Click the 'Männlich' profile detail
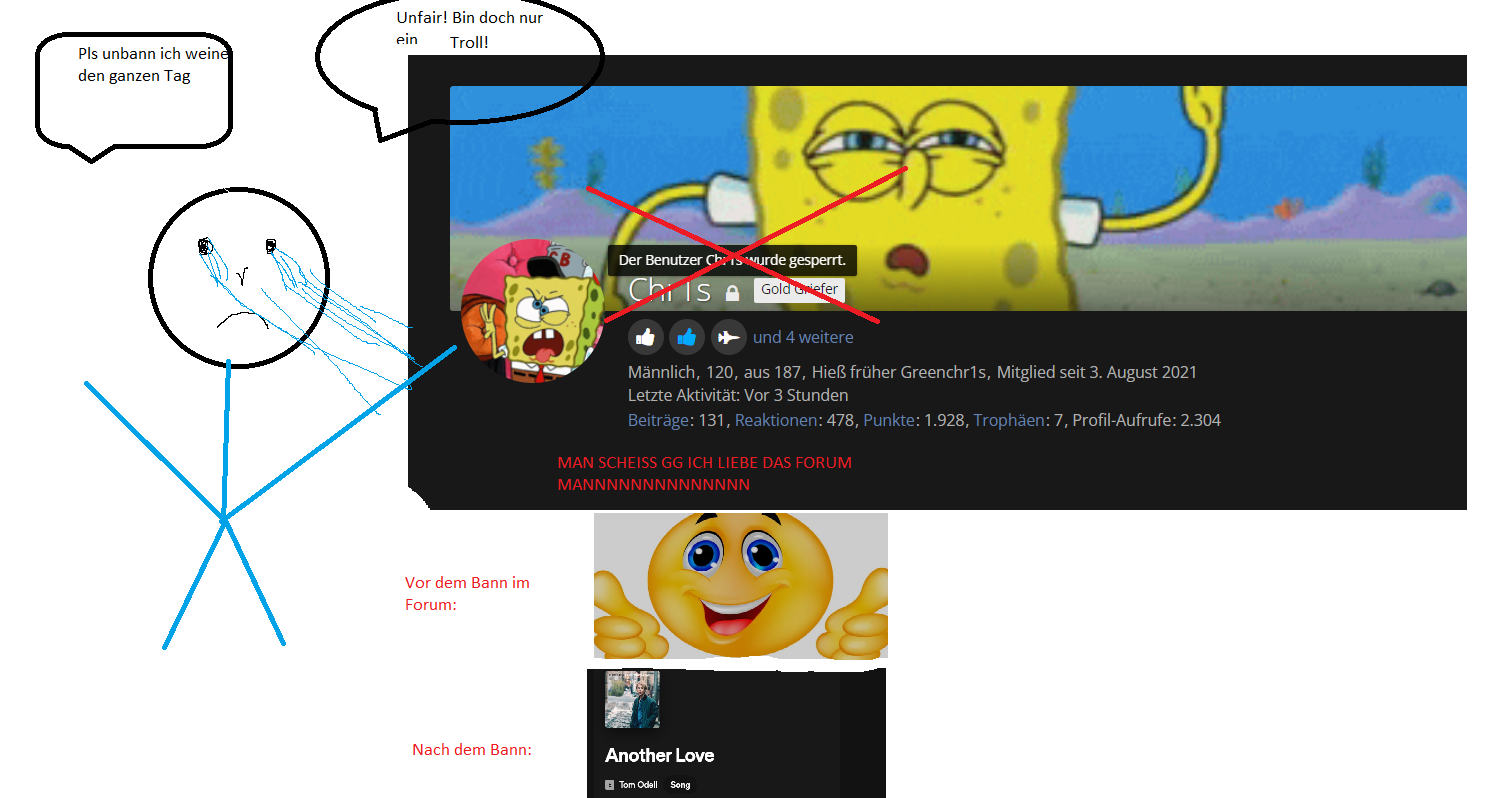Viewport: 1486px width, 798px height. pos(661,372)
